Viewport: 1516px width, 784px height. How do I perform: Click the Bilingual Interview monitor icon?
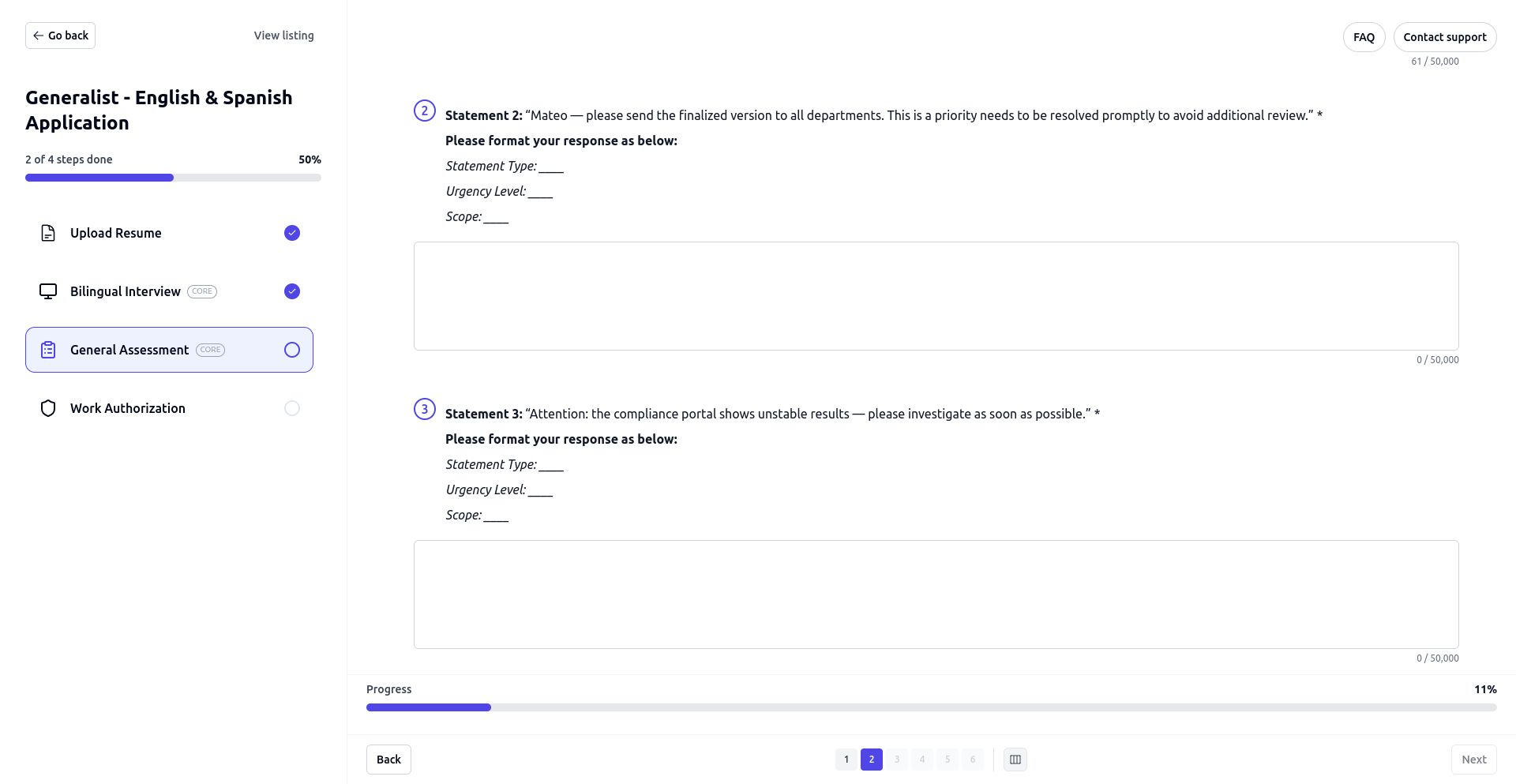coord(48,291)
